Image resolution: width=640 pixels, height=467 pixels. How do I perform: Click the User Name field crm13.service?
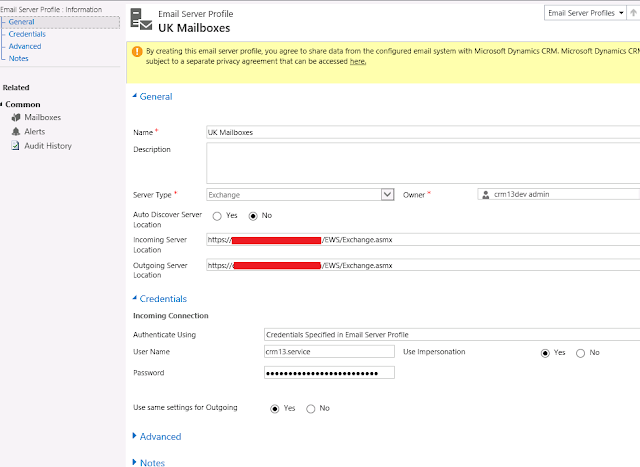(329, 351)
